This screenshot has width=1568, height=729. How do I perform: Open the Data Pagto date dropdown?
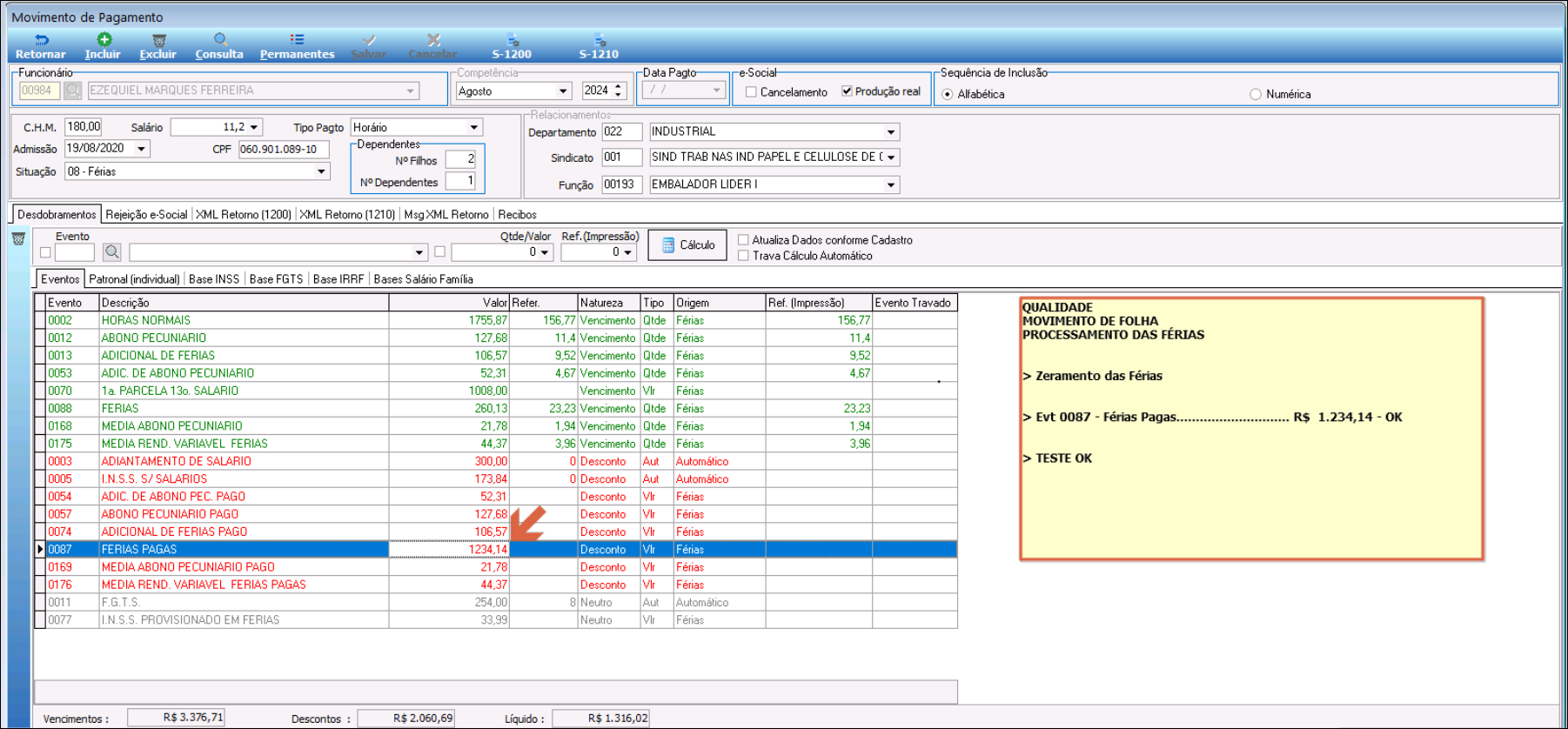point(716,90)
